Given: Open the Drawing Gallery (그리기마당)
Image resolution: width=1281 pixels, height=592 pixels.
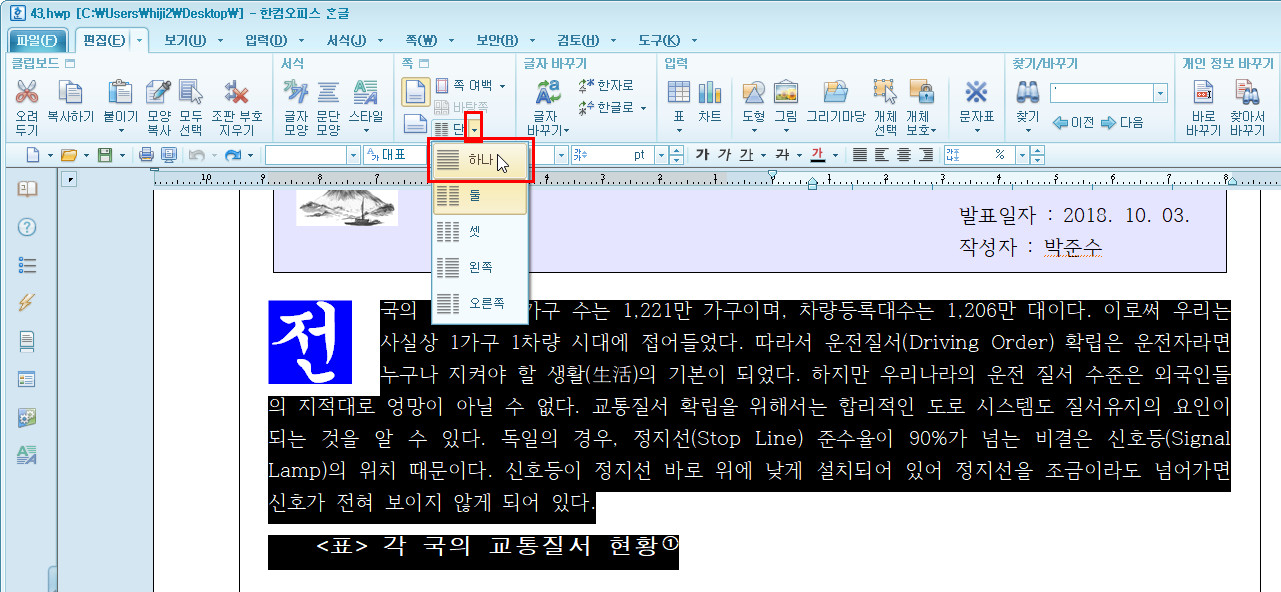Looking at the screenshot, I should coord(835,92).
